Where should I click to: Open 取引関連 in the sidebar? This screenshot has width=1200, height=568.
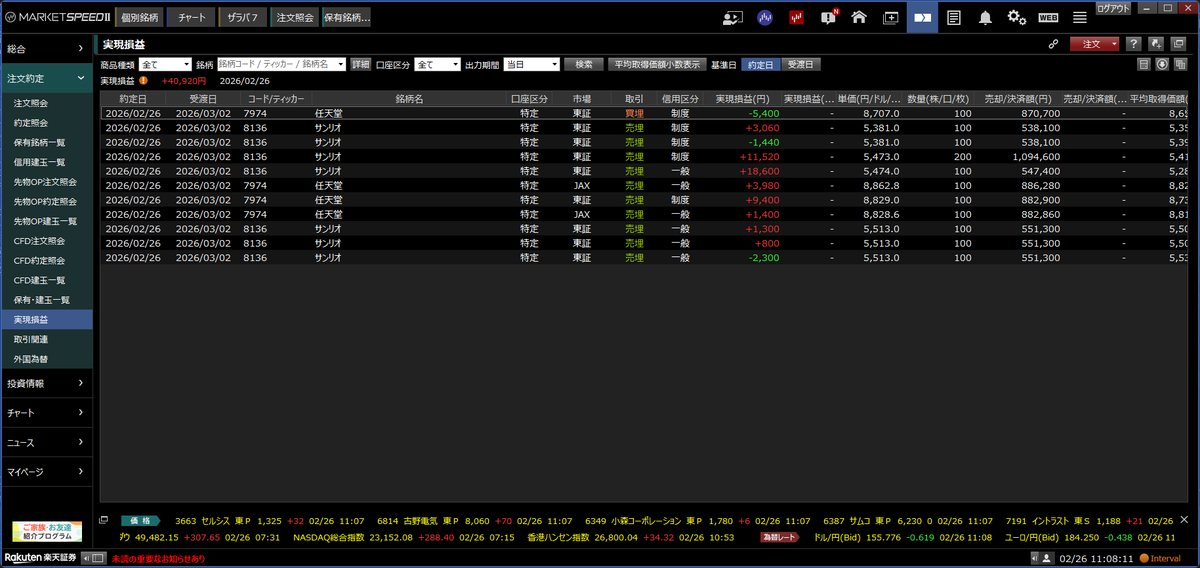coord(46,339)
